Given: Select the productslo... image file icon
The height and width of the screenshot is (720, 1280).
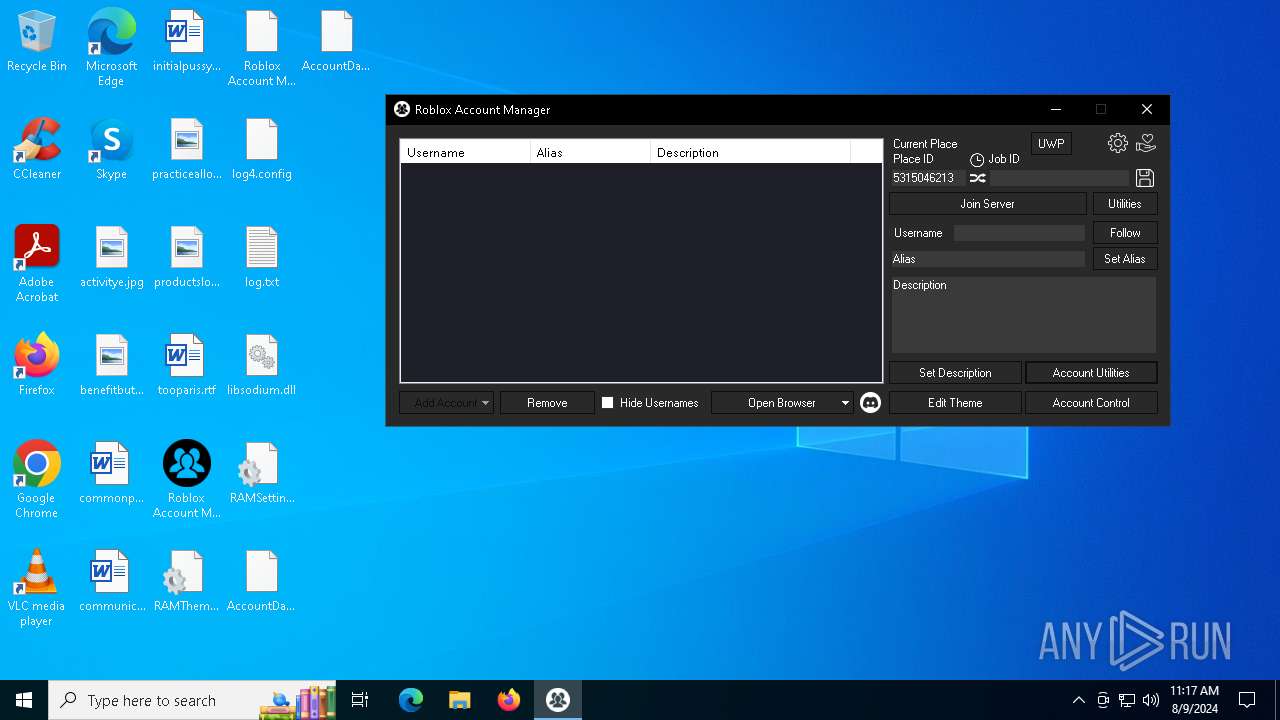Looking at the screenshot, I should (186, 257).
